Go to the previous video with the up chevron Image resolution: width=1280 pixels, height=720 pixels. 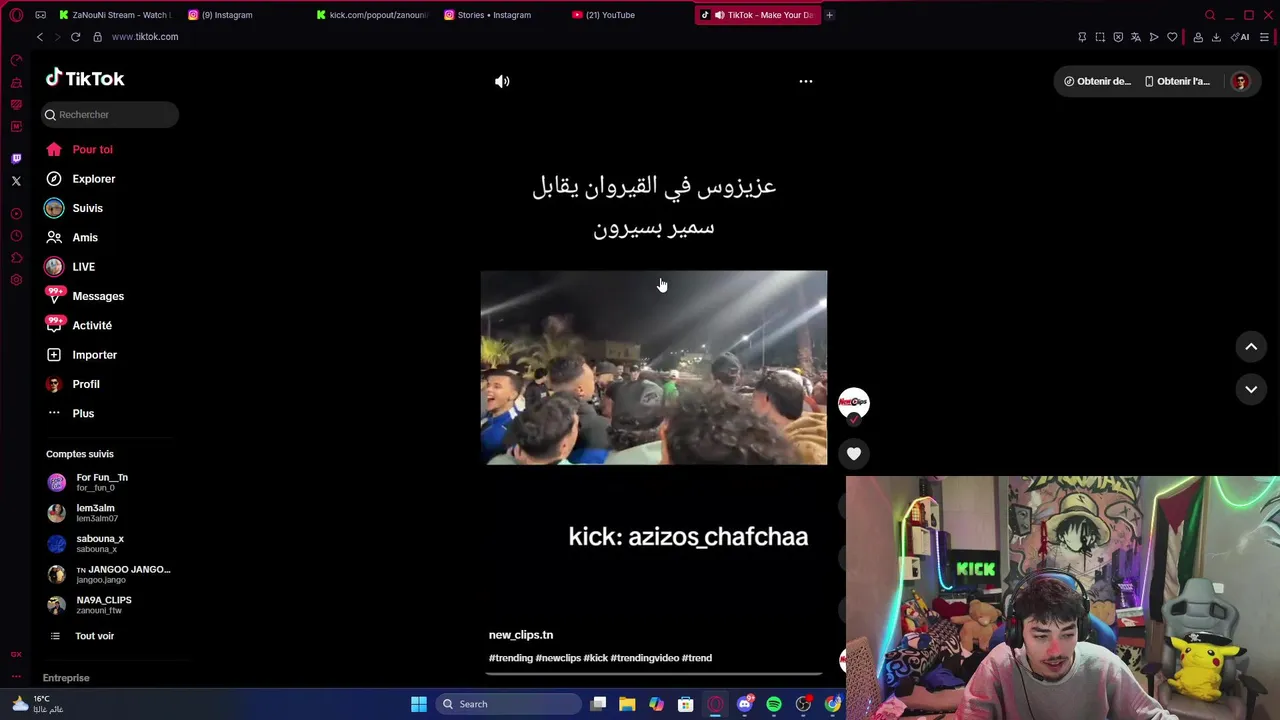click(x=1251, y=347)
